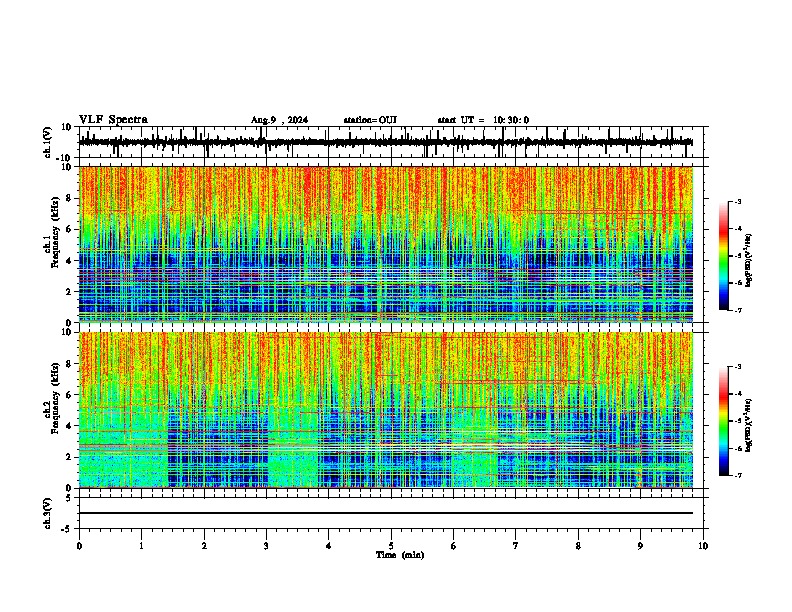Image resolution: width=792 pixels, height=612 pixels.
Task: Click the "3" minute tick on the time axis
Action: [x=266, y=546]
